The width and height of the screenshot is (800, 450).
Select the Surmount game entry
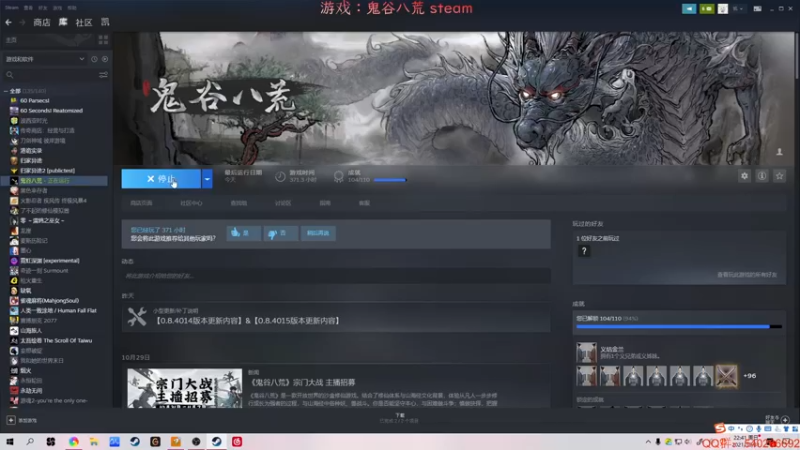coord(44,270)
